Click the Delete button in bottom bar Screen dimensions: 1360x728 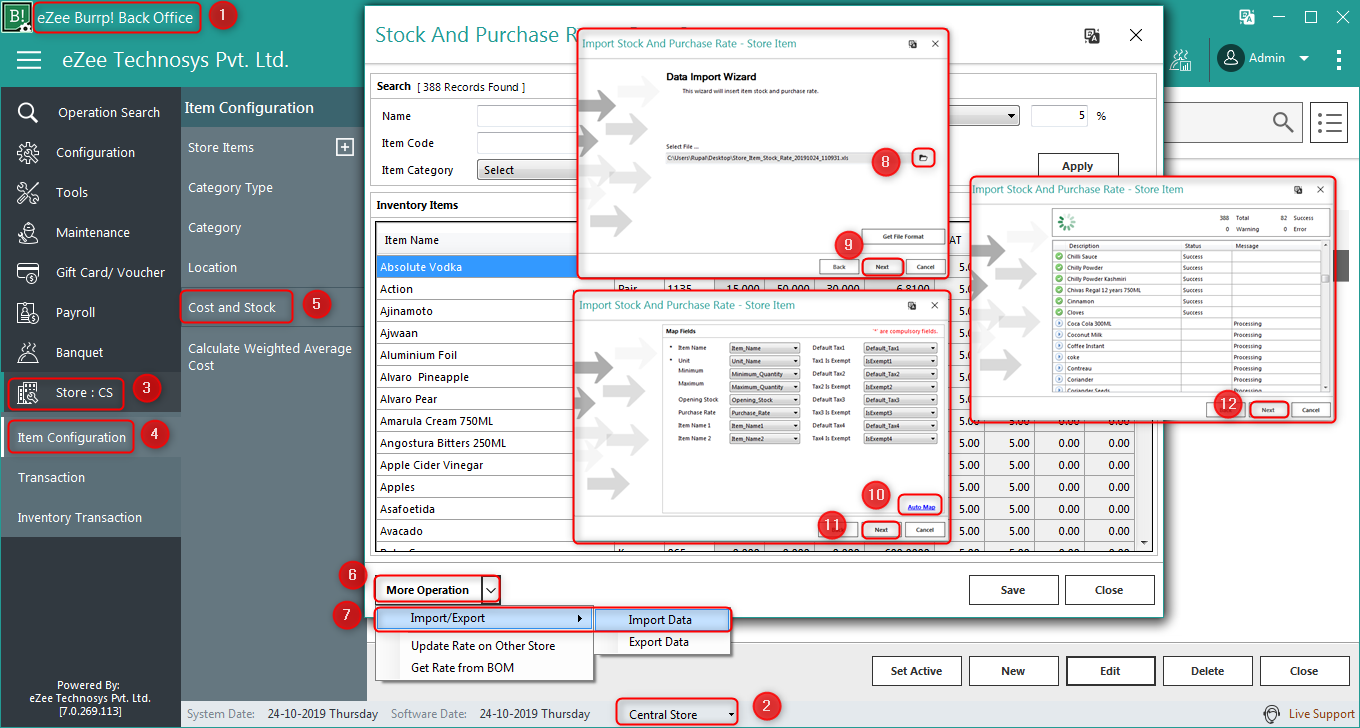[1207, 671]
